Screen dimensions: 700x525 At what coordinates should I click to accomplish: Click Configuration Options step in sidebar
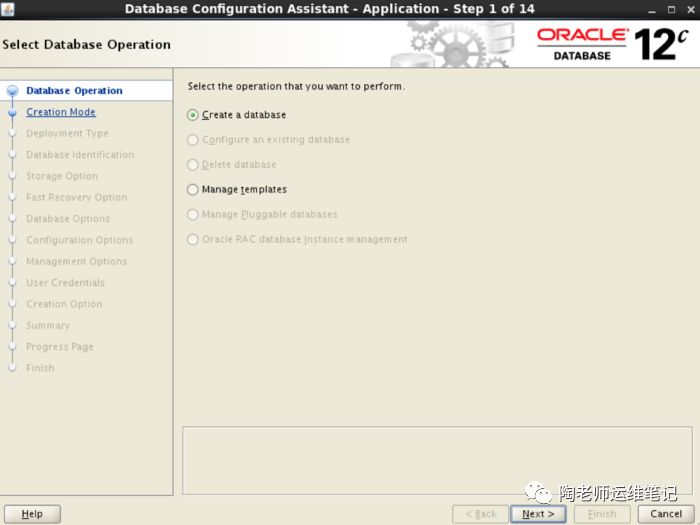point(79,240)
